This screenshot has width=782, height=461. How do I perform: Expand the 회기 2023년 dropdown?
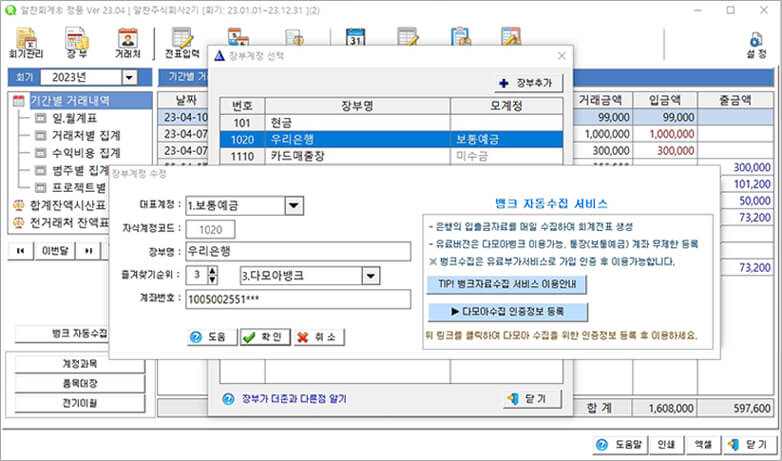pyautogui.click(x=130, y=77)
